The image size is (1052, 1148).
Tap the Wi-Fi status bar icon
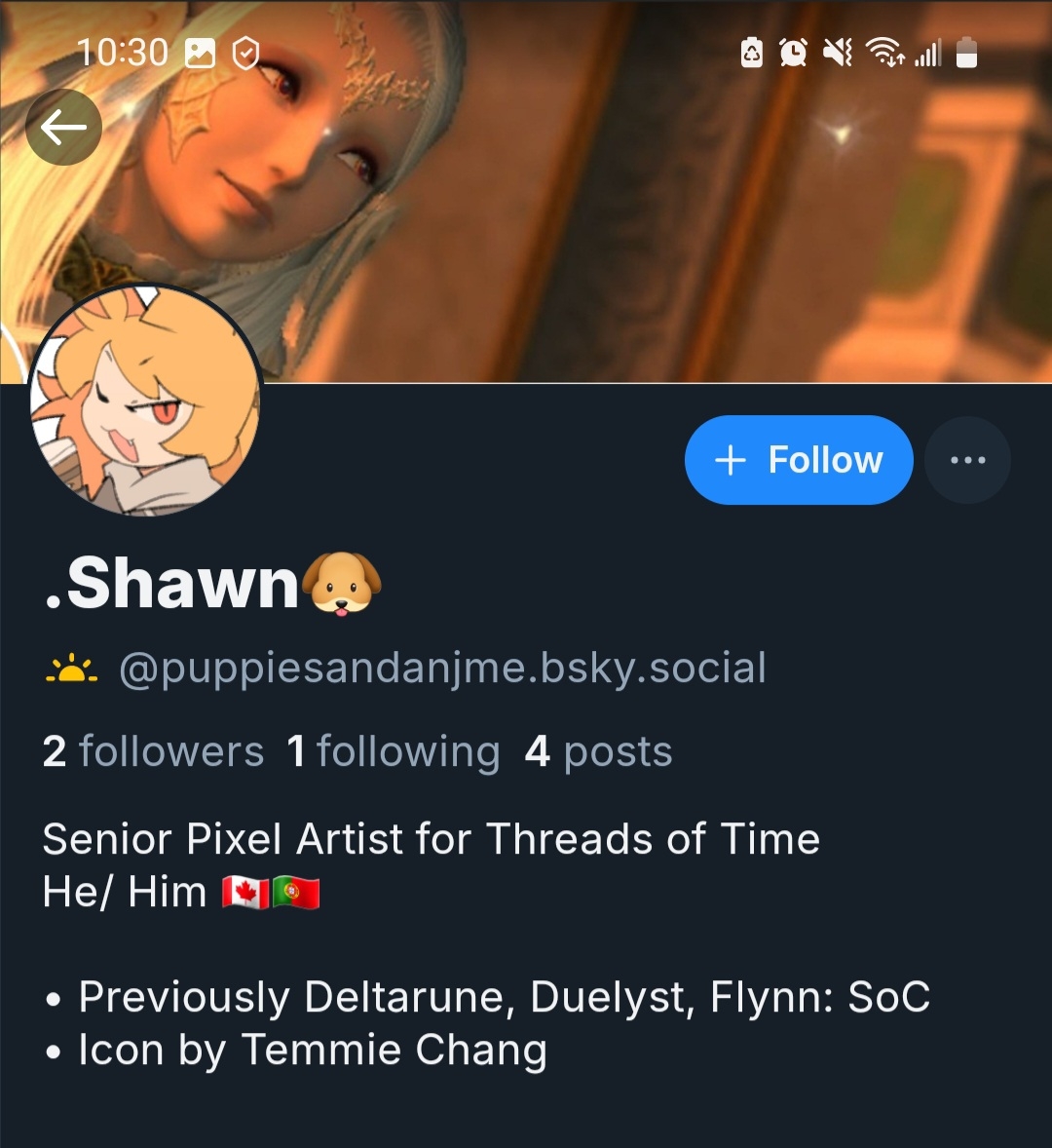[x=884, y=53]
